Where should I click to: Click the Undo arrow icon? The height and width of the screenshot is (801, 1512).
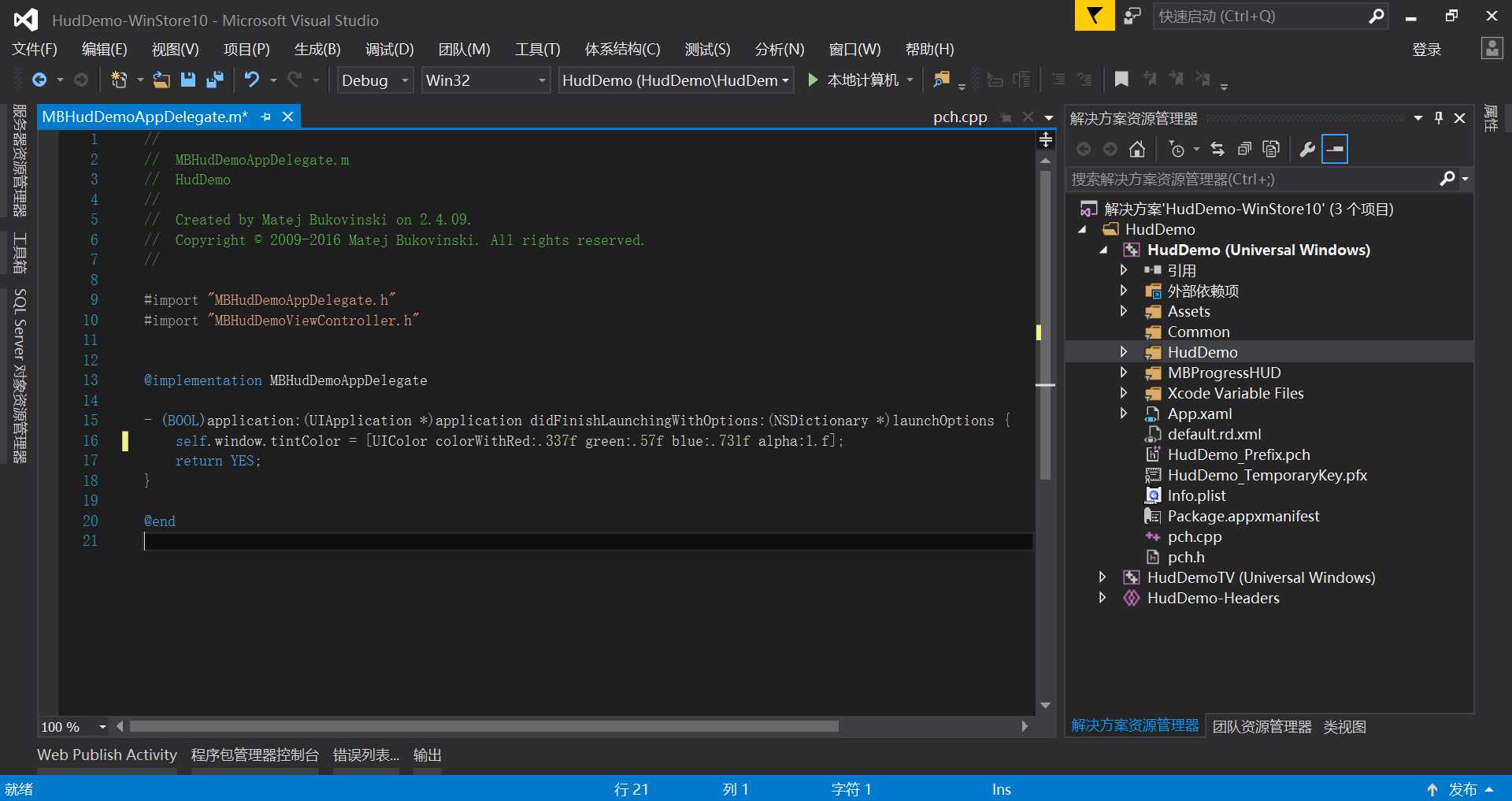point(251,80)
